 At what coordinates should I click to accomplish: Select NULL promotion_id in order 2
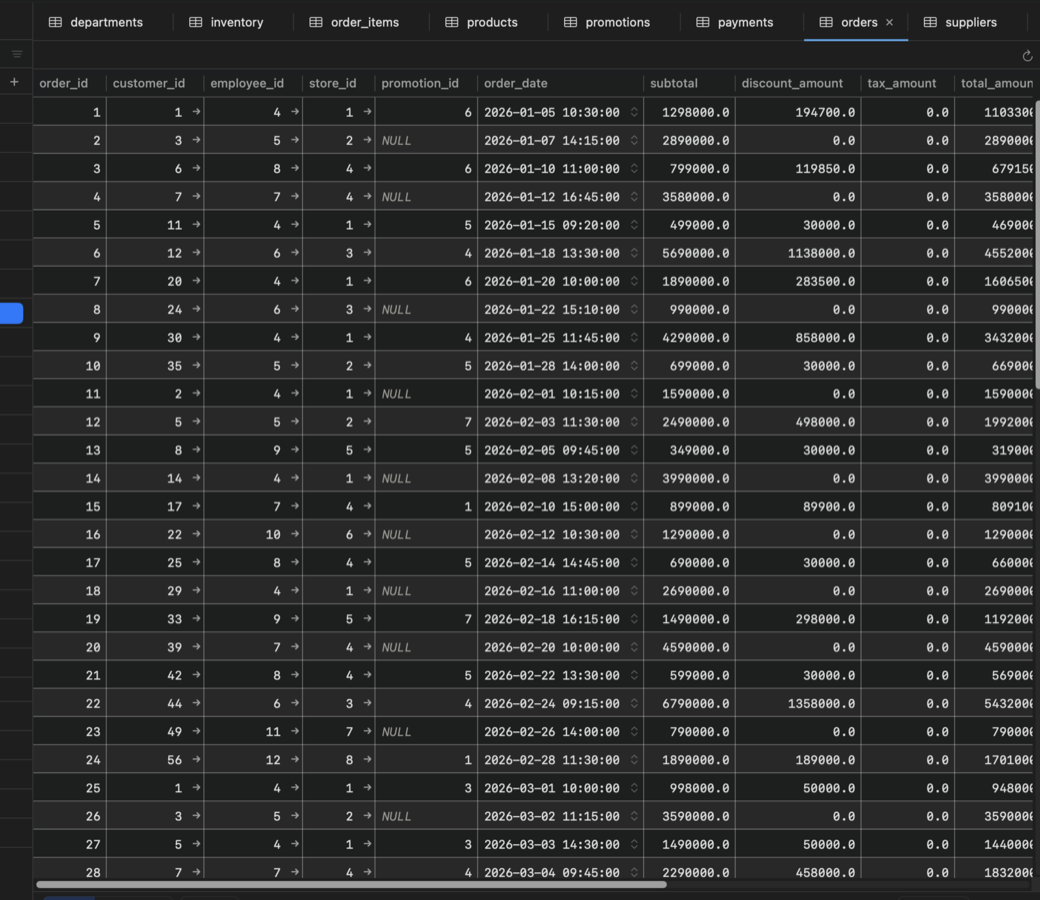pyautogui.click(x=426, y=141)
